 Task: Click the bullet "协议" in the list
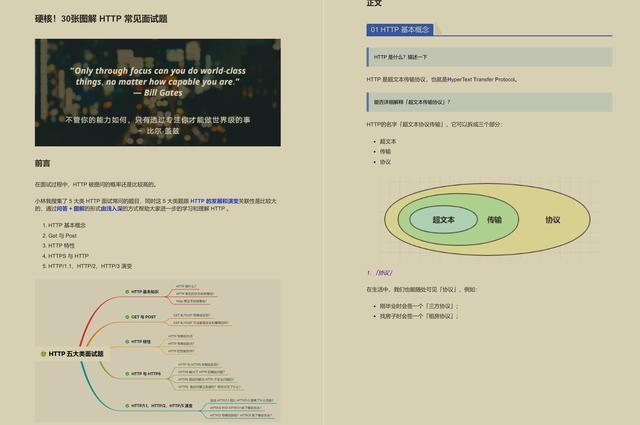[385, 162]
